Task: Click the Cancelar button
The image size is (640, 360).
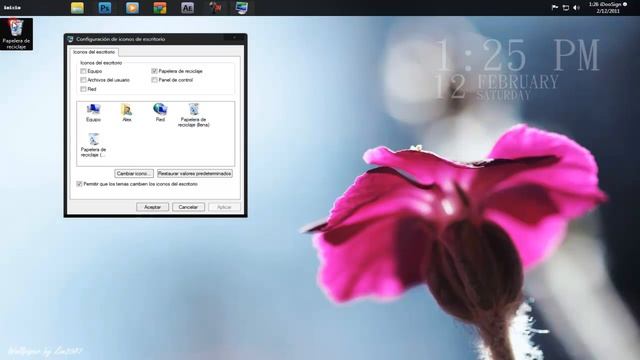Action: click(188, 207)
